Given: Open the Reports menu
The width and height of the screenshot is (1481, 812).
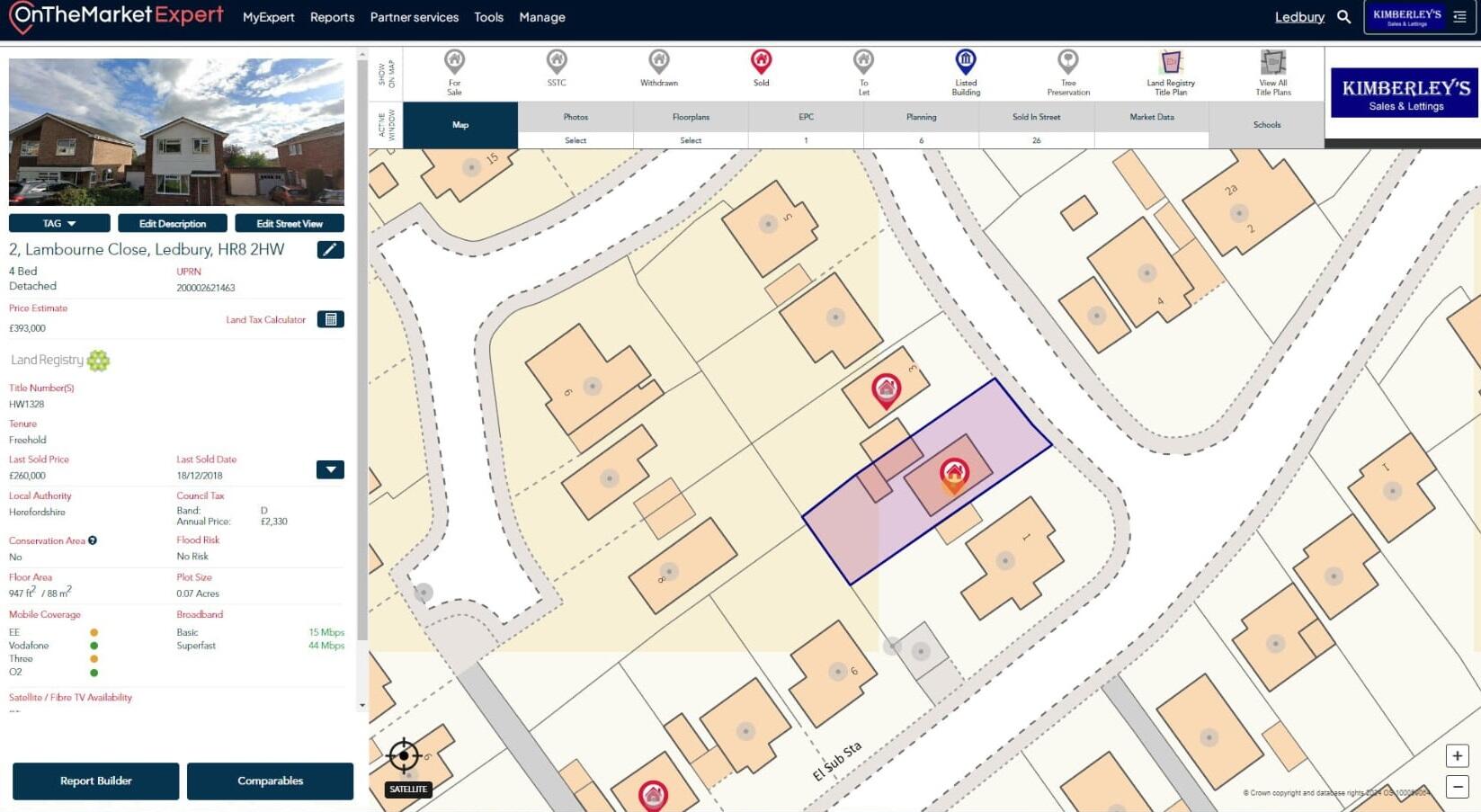Looking at the screenshot, I should [332, 17].
